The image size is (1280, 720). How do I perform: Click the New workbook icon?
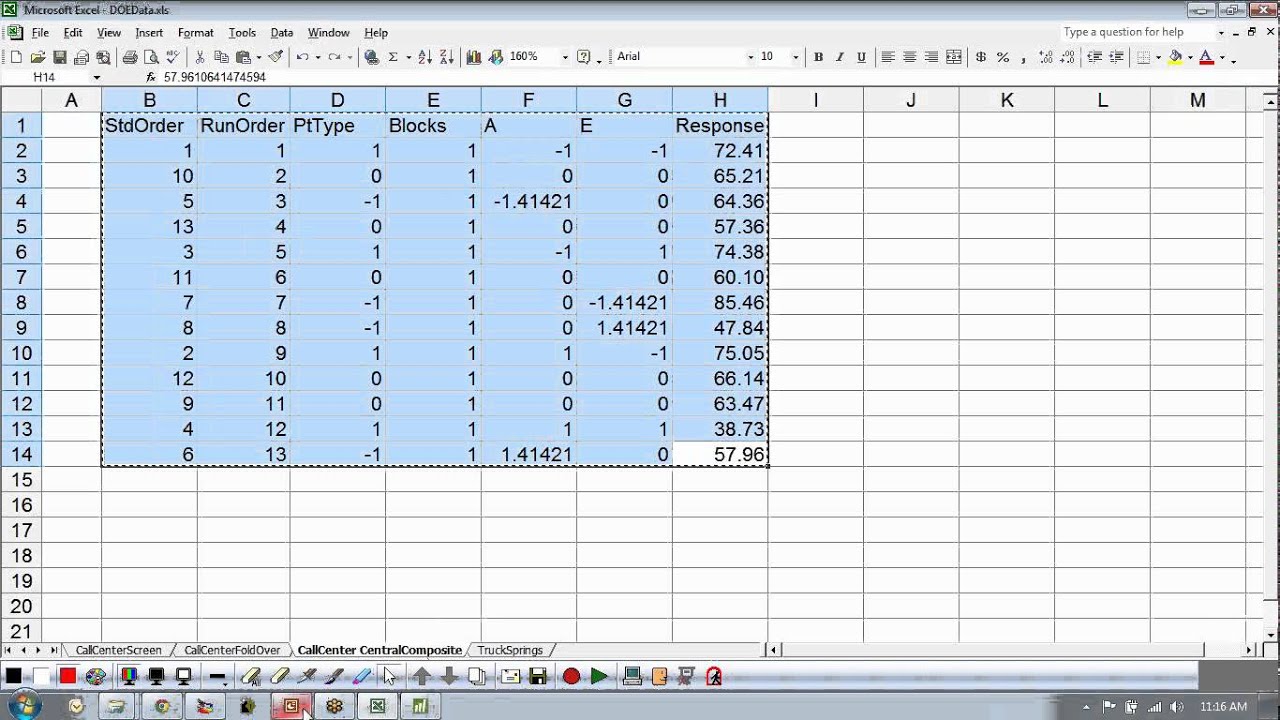coord(16,57)
